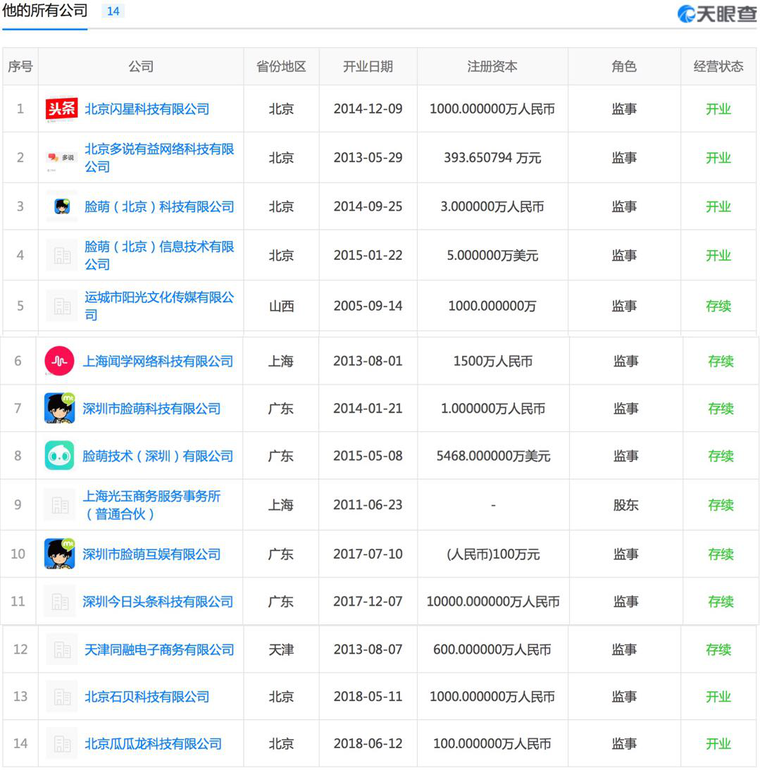
Task: Click the date 2014-01-21
Action: [x=368, y=408]
